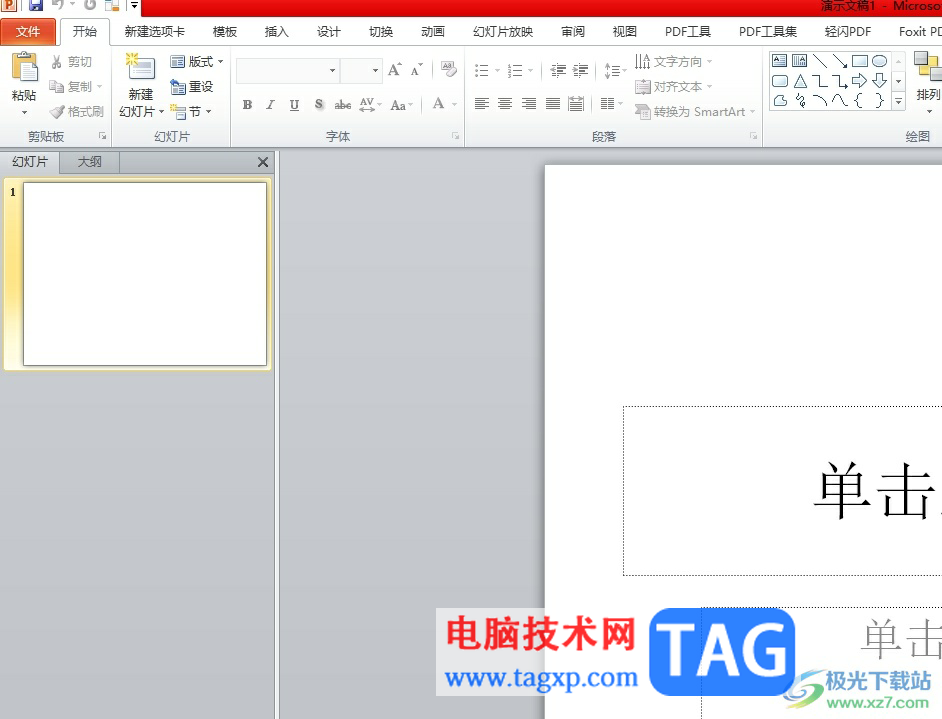Switch to the Insert (插入) tab
The height and width of the screenshot is (719, 942).
point(276,32)
